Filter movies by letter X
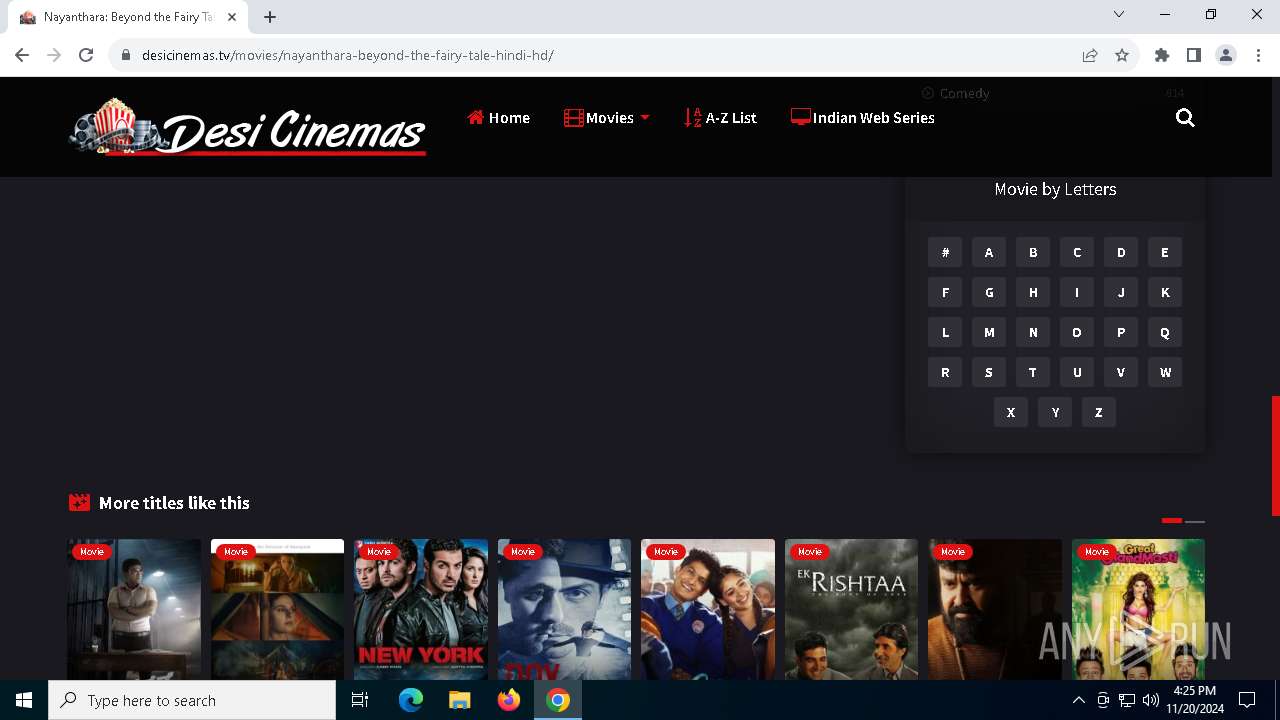The height and width of the screenshot is (720, 1280). tap(1011, 413)
